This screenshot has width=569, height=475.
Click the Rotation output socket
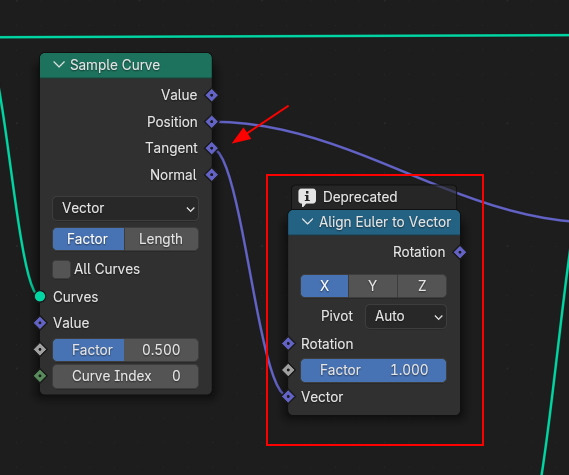pyautogui.click(x=460, y=252)
